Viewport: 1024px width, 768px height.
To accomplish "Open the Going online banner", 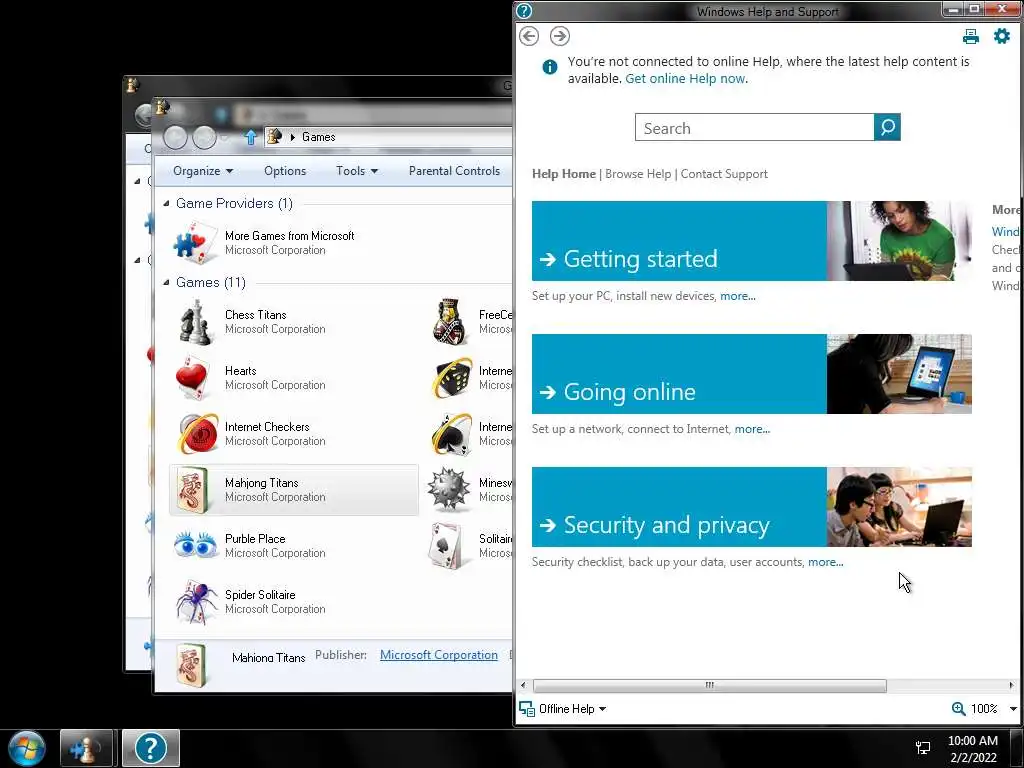I will pos(679,374).
